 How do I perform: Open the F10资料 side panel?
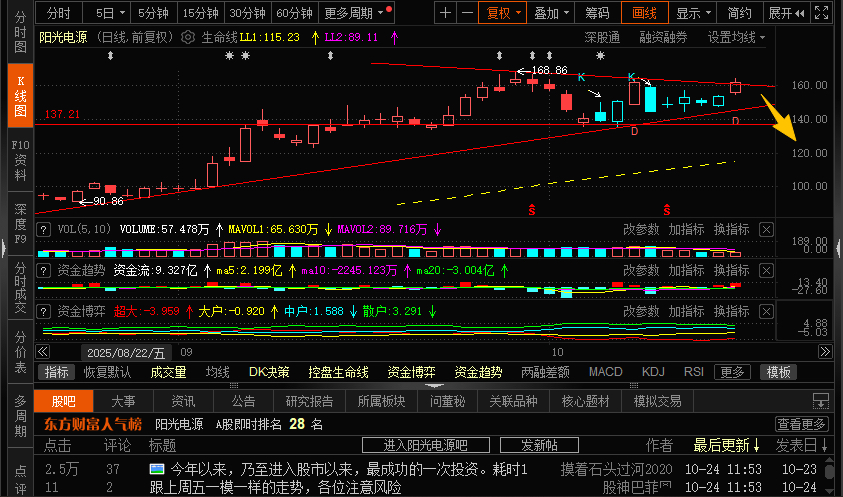coord(20,160)
